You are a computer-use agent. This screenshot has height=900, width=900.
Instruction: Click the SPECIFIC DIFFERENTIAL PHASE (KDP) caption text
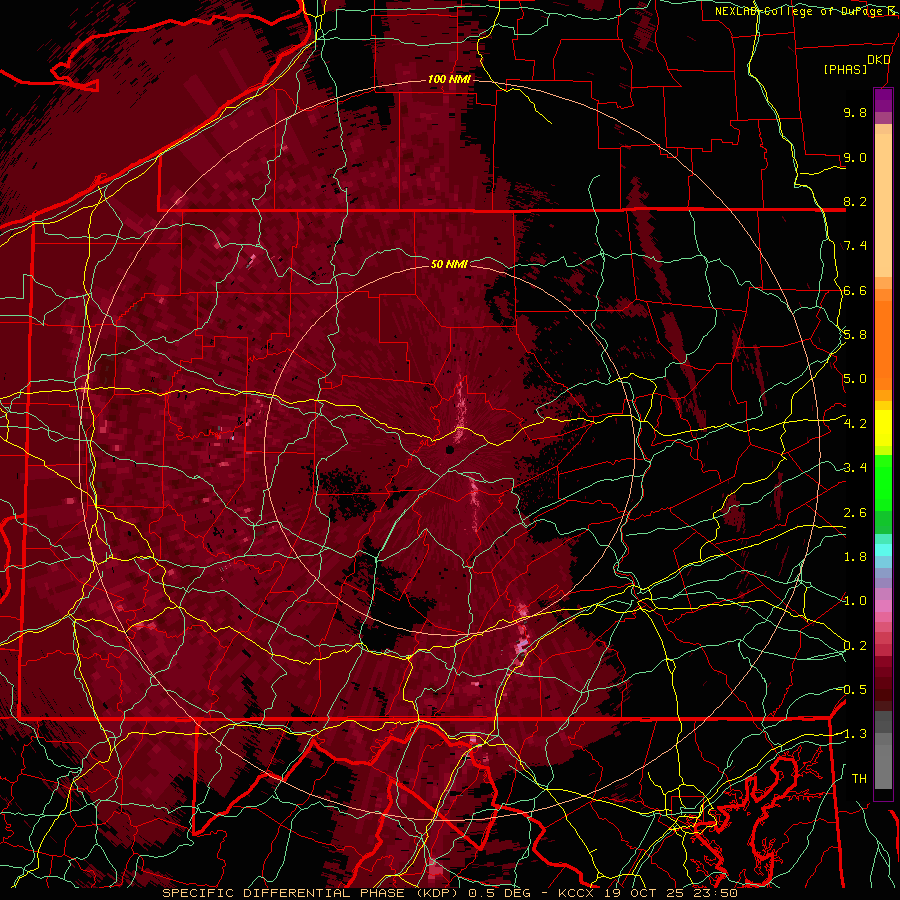click(x=312, y=893)
